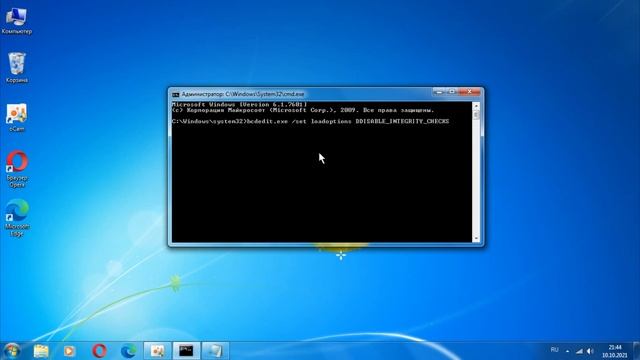Maximize the command prompt window
The width and height of the screenshot is (640, 360).
coord(452,92)
